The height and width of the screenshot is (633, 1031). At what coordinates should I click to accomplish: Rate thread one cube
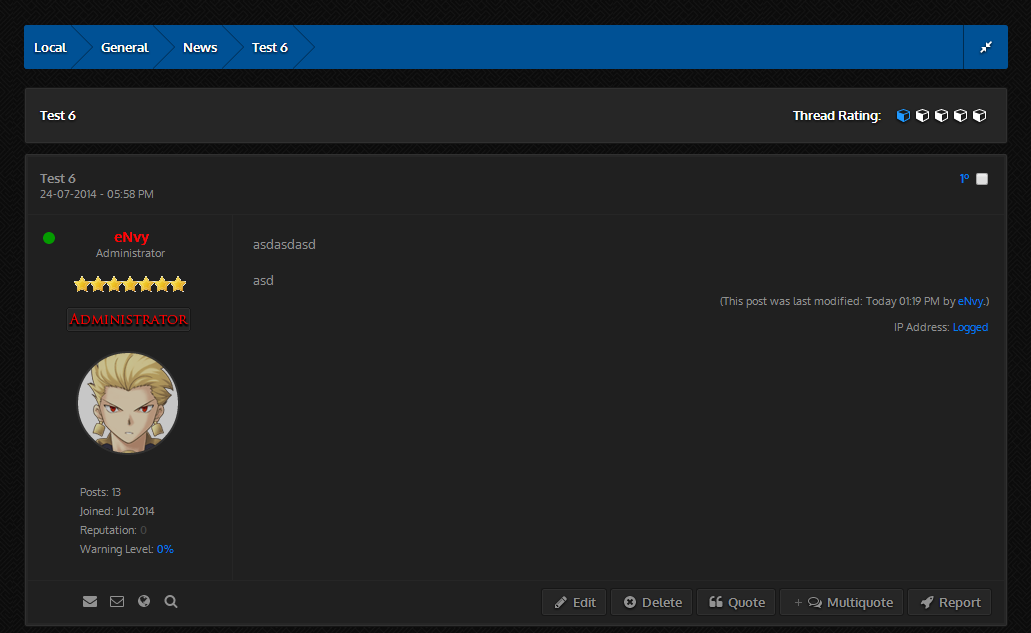pyautogui.click(x=903, y=116)
